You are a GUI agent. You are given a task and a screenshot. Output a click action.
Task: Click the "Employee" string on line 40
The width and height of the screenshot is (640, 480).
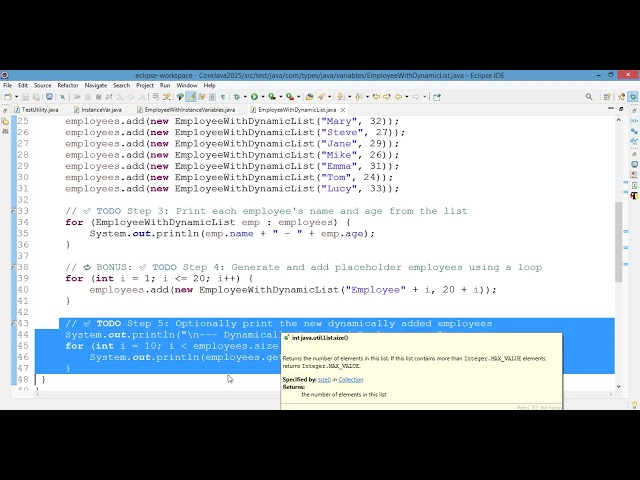point(376,290)
